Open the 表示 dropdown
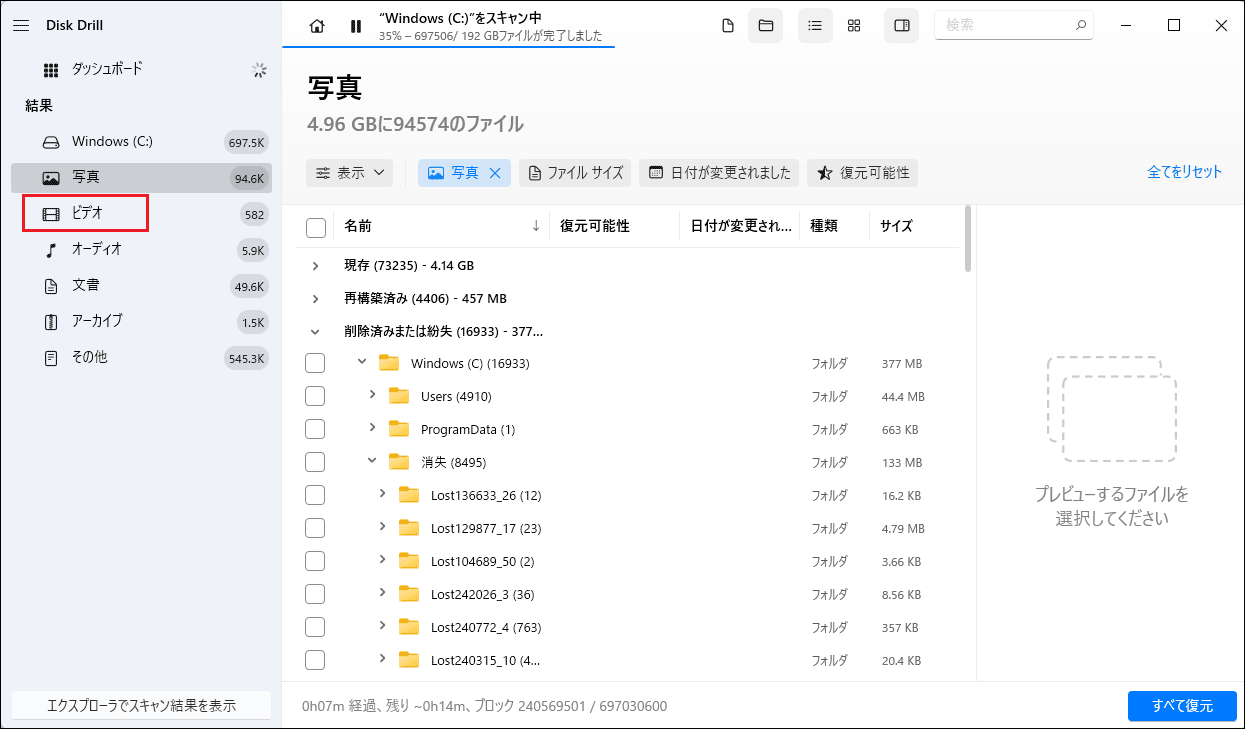Screen dimensions: 1245x729 click(349, 172)
